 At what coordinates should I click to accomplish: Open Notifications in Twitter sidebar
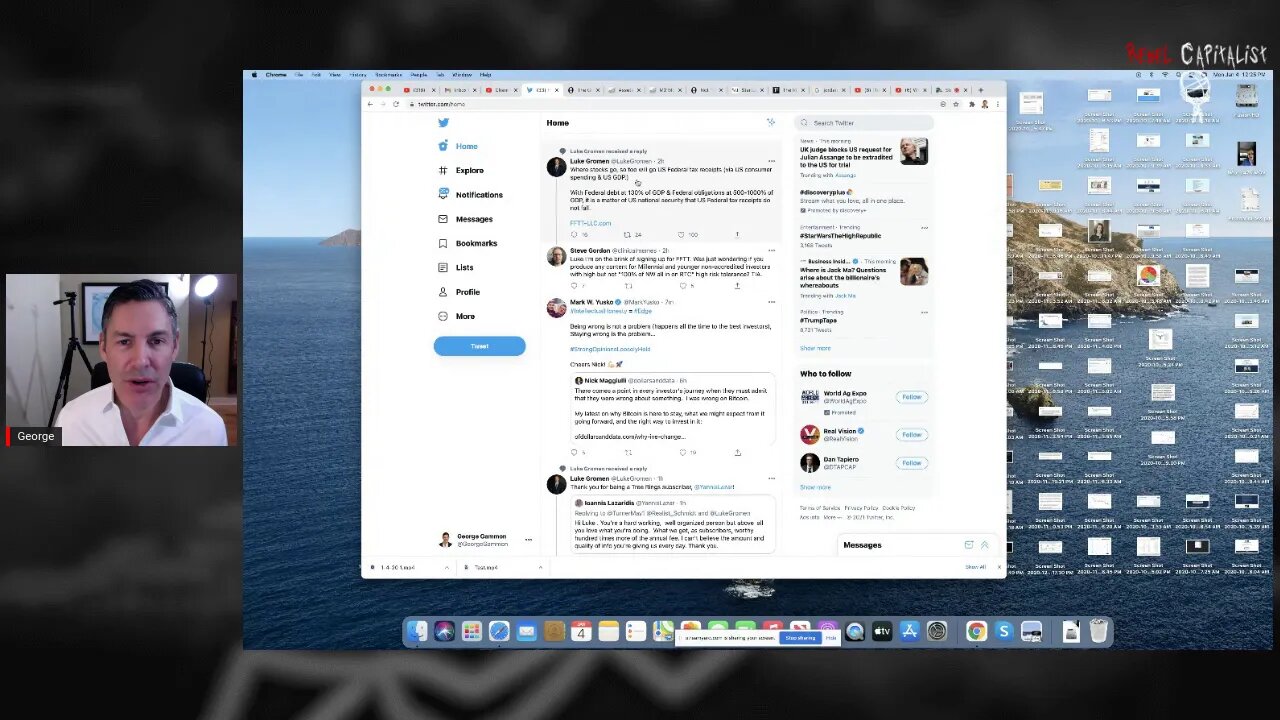tap(470, 195)
